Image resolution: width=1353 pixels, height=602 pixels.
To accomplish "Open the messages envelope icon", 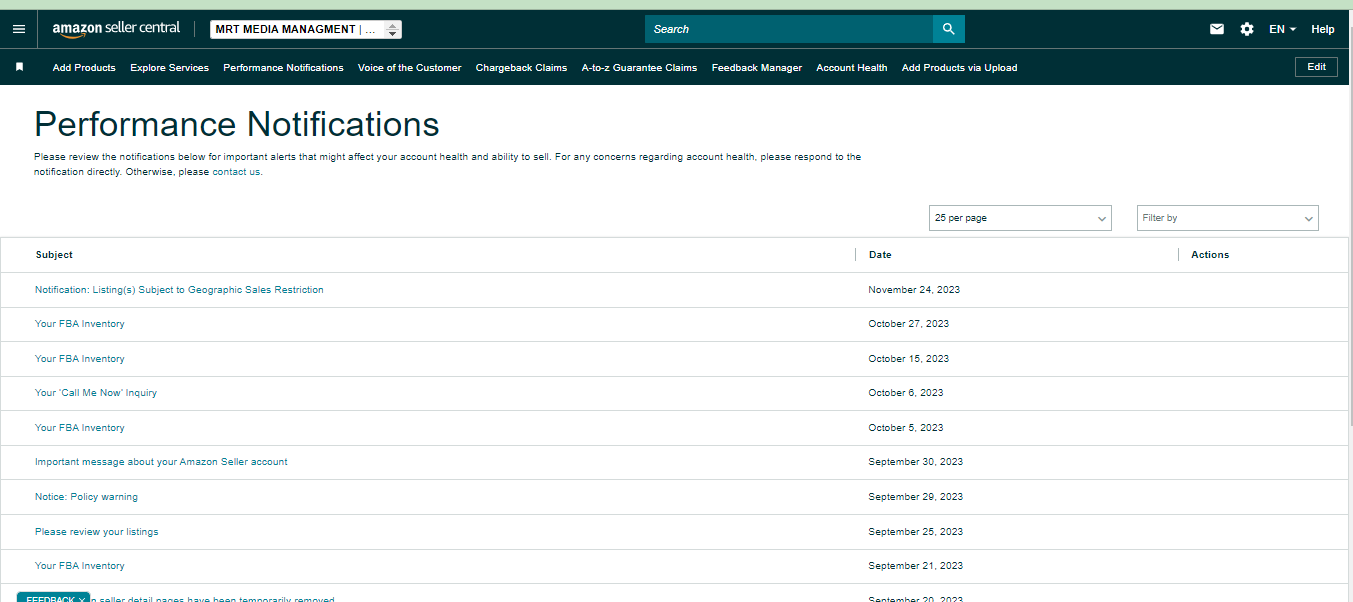I will coord(1217,29).
